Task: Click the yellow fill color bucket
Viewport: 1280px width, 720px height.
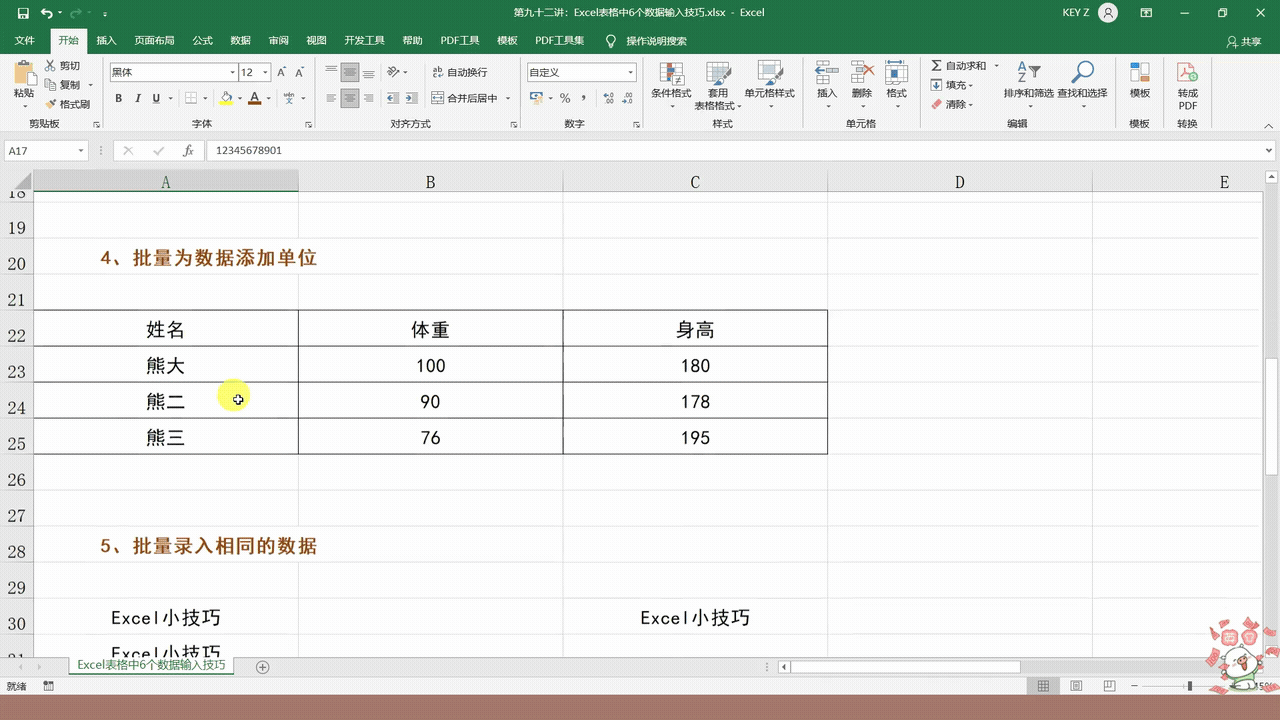Action: click(x=226, y=98)
